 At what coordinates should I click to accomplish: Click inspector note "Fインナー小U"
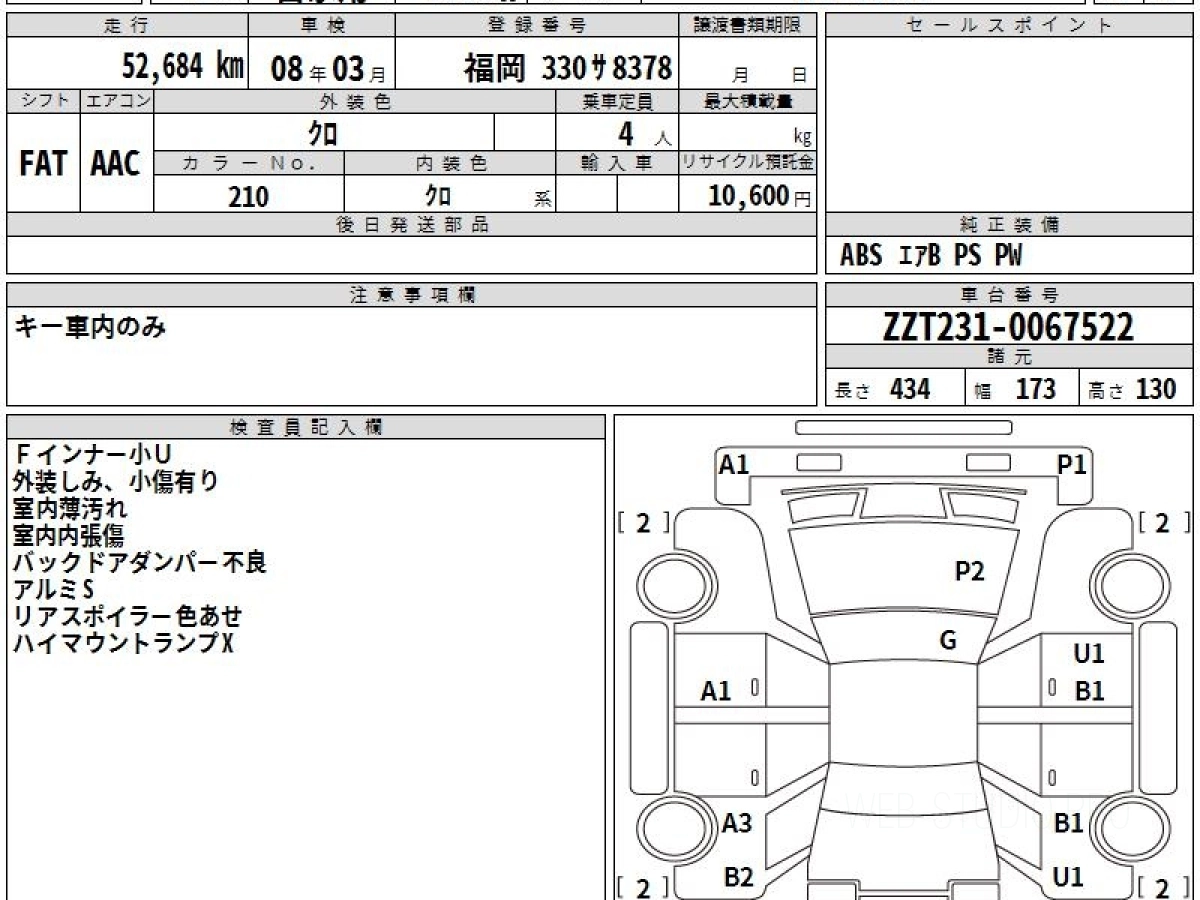[x=93, y=454]
